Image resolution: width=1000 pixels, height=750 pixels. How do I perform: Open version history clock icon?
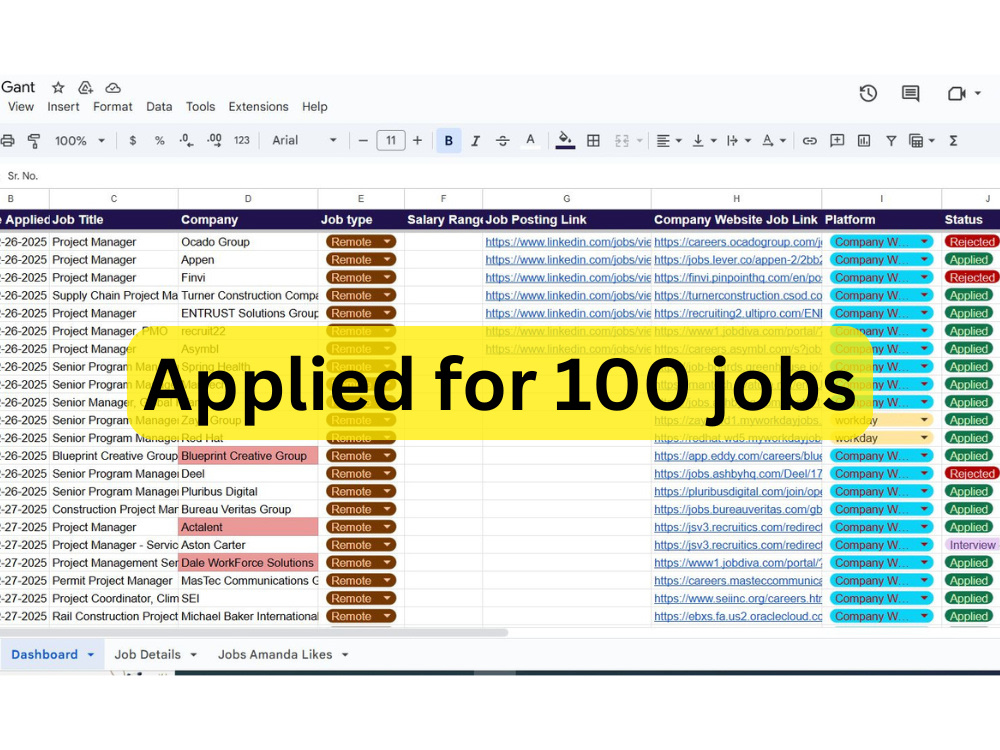(x=868, y=94)
